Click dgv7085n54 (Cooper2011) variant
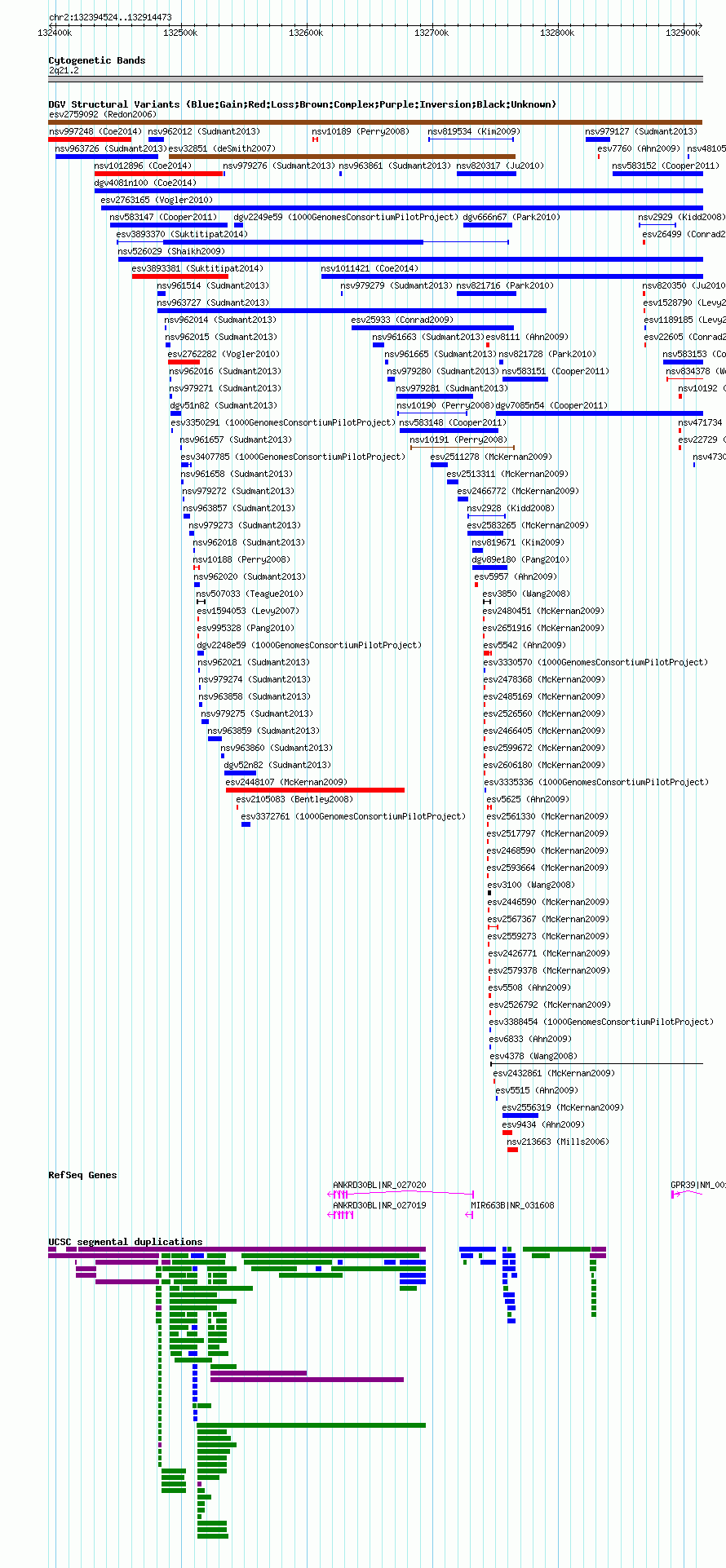 [600, 413]
